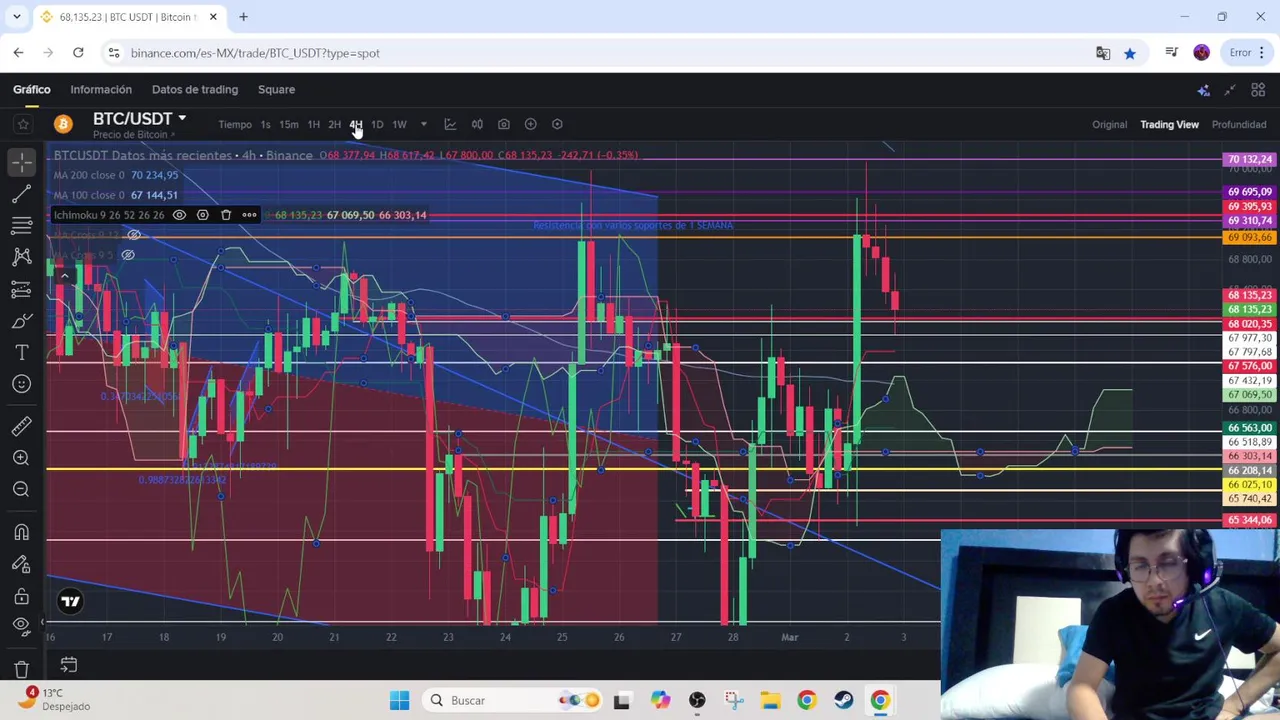Viewport: 1280px width, 720px height.
Task: Click the zoom out tool
Action: coord(22,489)
